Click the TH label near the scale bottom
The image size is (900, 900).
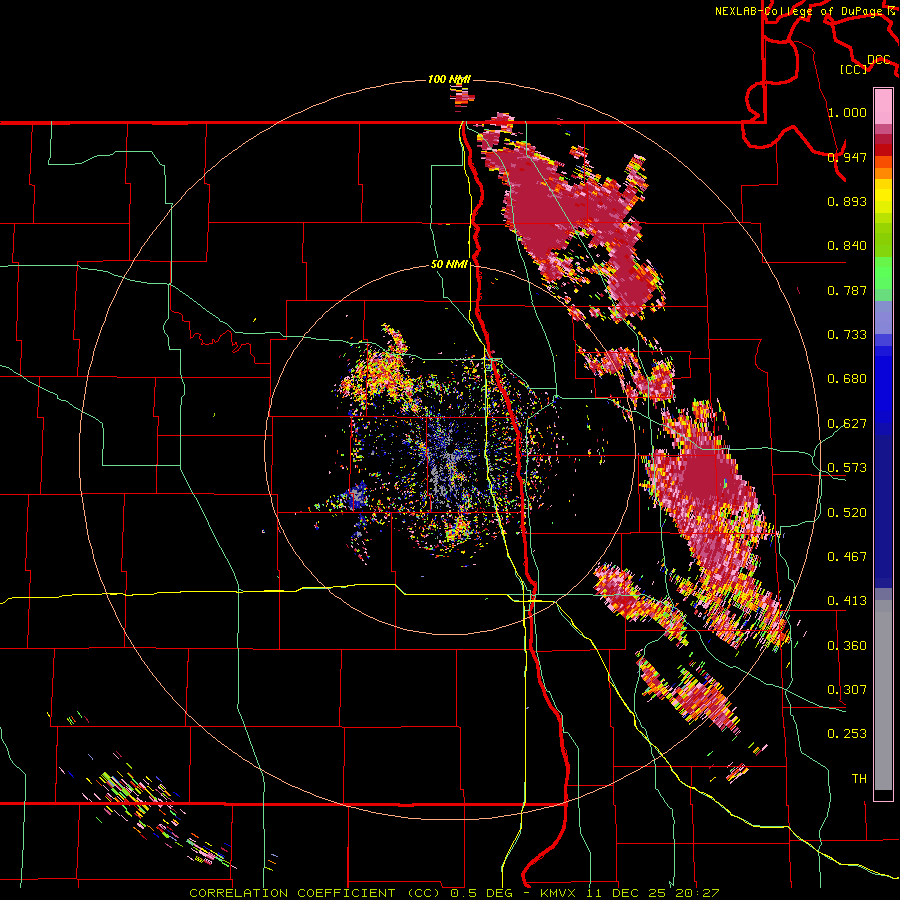pyautogui.click(x=859, y=779)
